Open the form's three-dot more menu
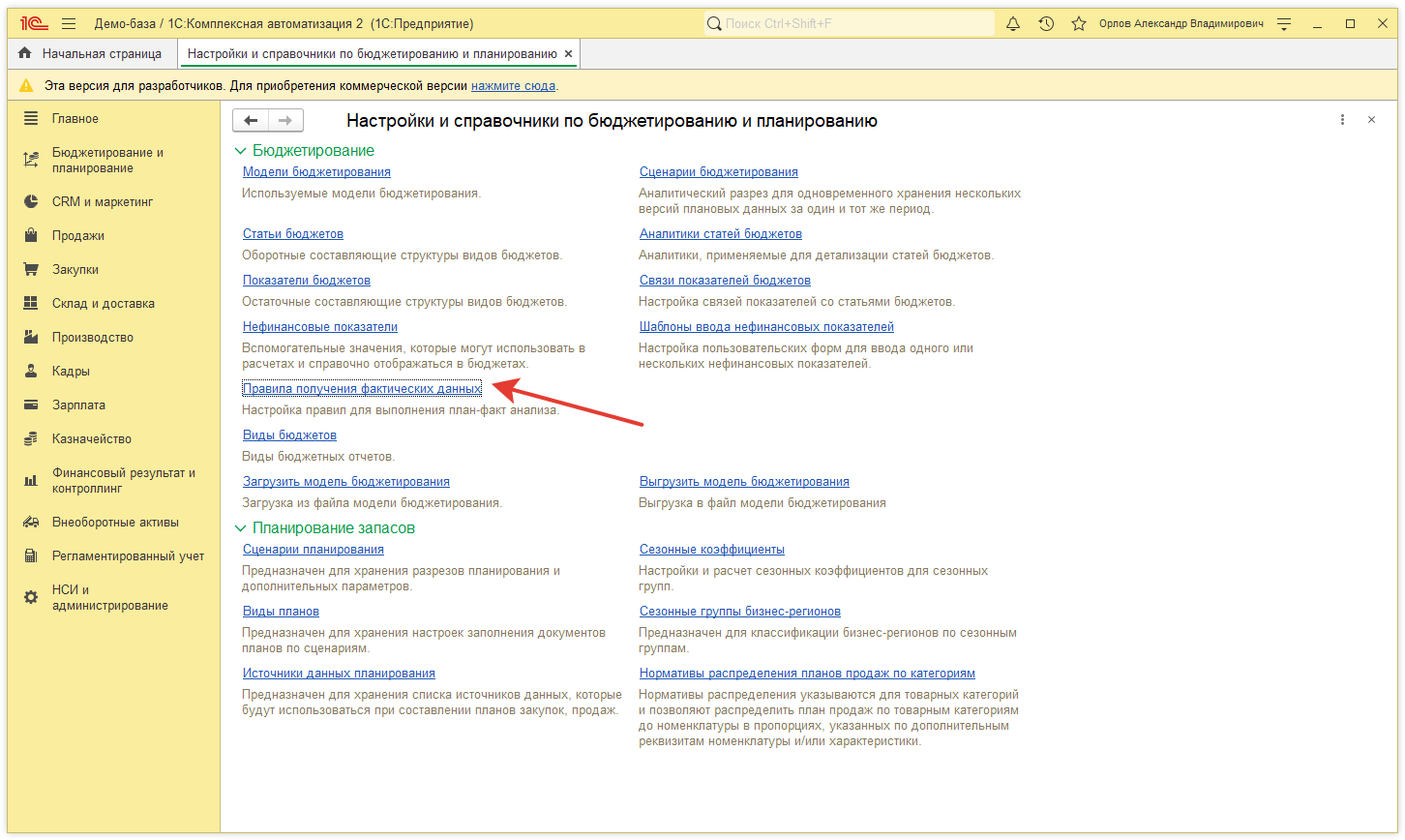This screenshot has height=840, width=1405. tap(1342, 120)
